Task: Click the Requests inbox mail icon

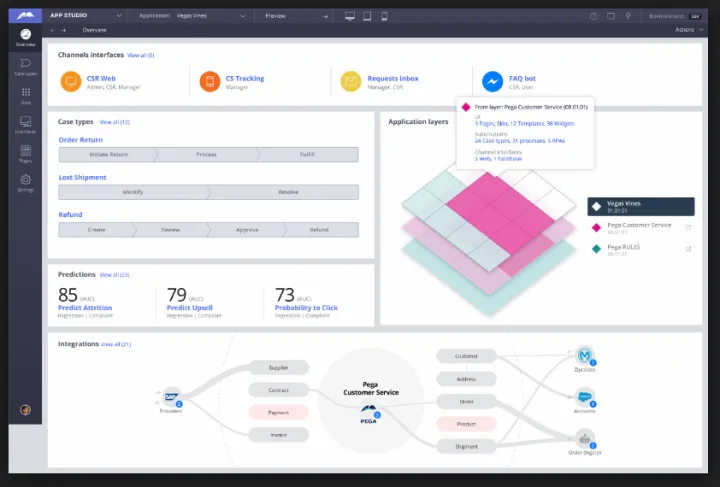Action: [x=350, y=81]
